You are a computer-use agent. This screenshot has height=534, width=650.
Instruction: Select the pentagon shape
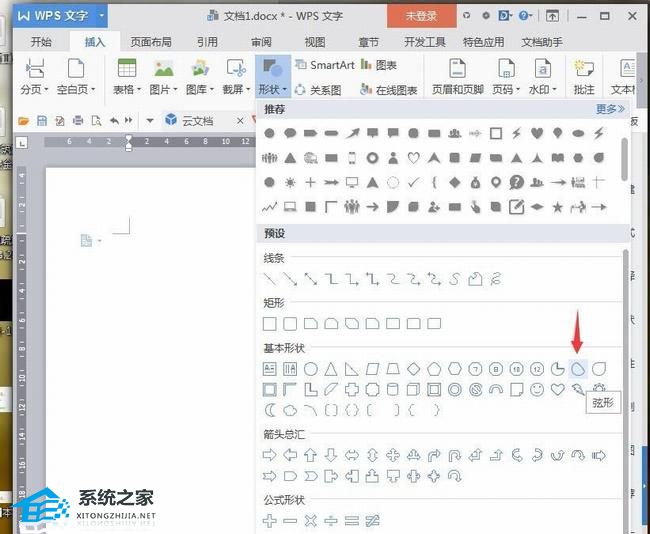434,369
